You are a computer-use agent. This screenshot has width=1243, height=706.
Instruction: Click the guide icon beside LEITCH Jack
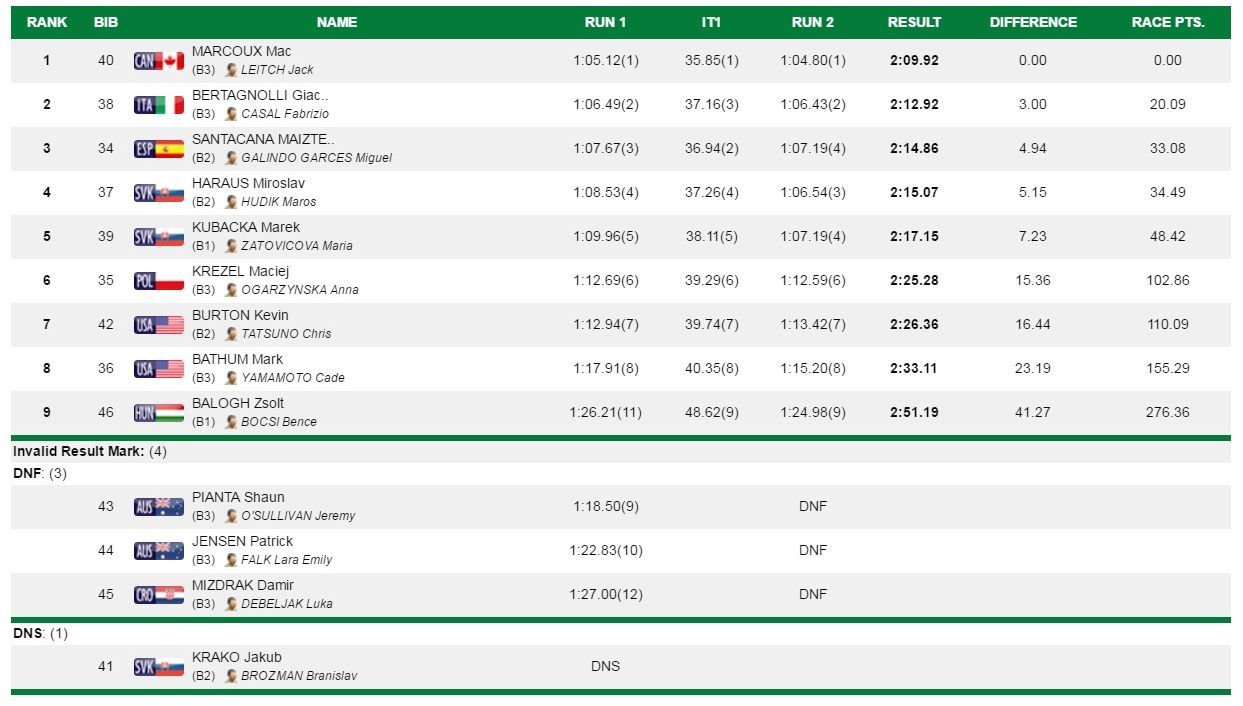point(231,70)
